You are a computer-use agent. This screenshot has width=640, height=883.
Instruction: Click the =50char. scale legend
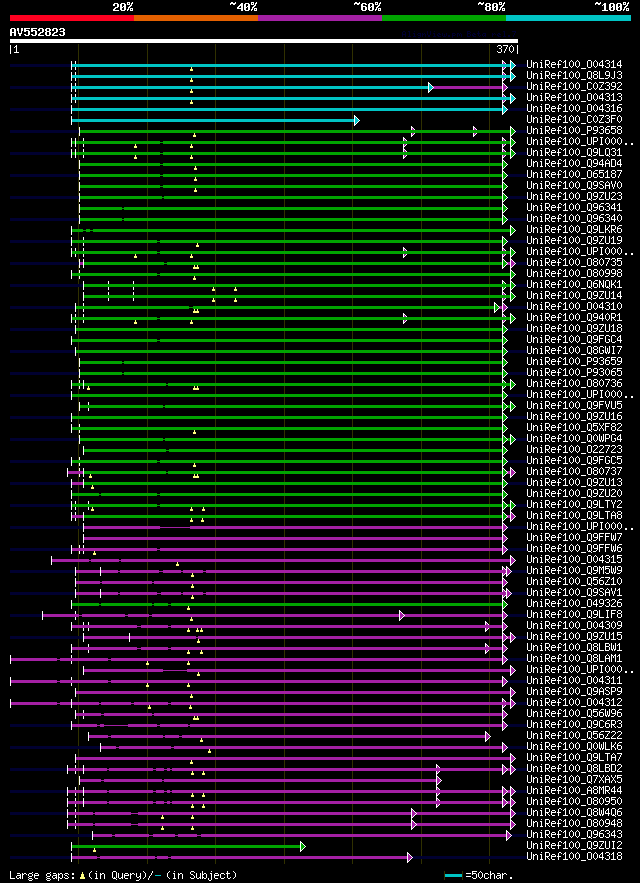tap(479, 876)
